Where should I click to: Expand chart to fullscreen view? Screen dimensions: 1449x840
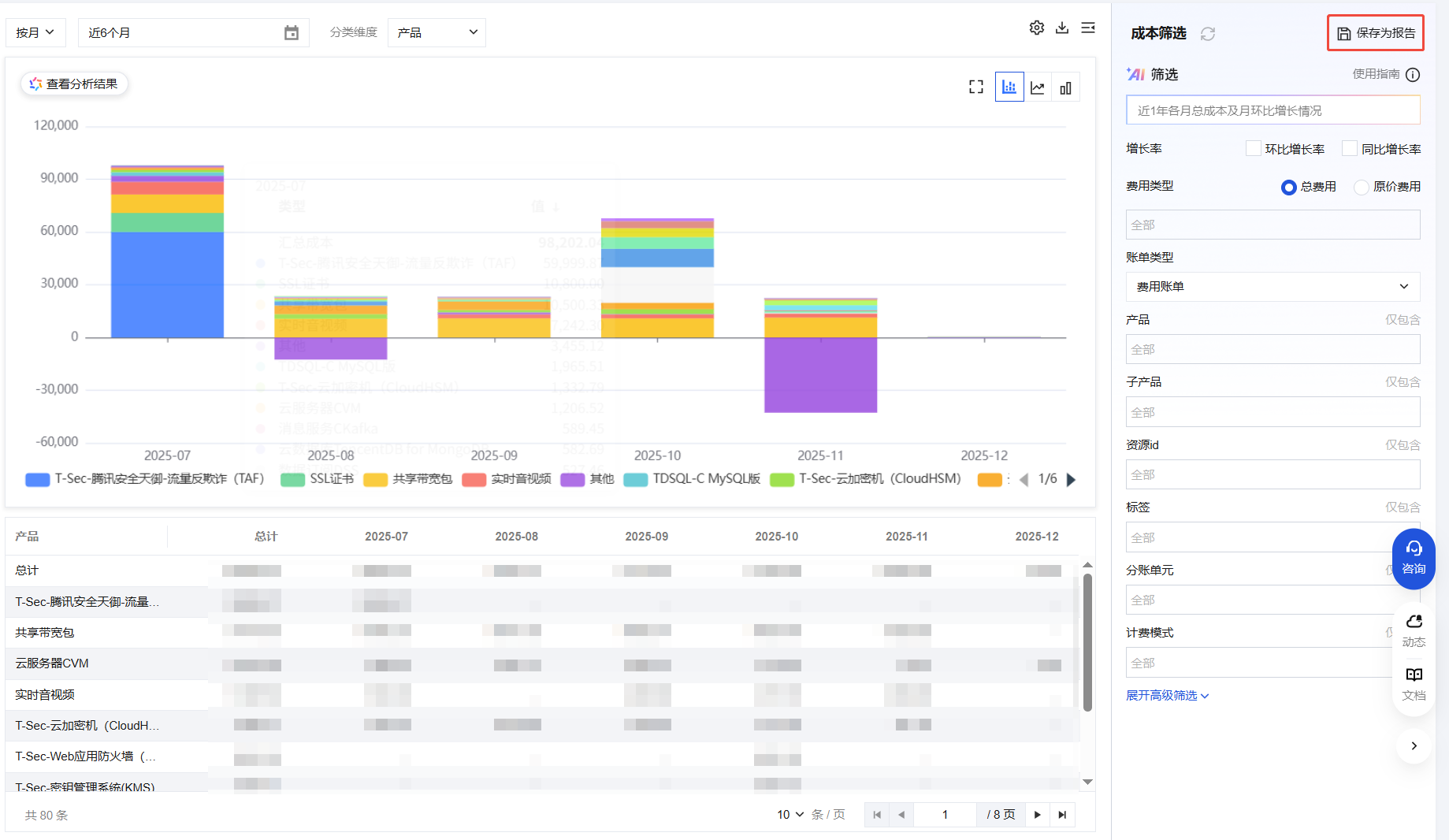[976, 87]
